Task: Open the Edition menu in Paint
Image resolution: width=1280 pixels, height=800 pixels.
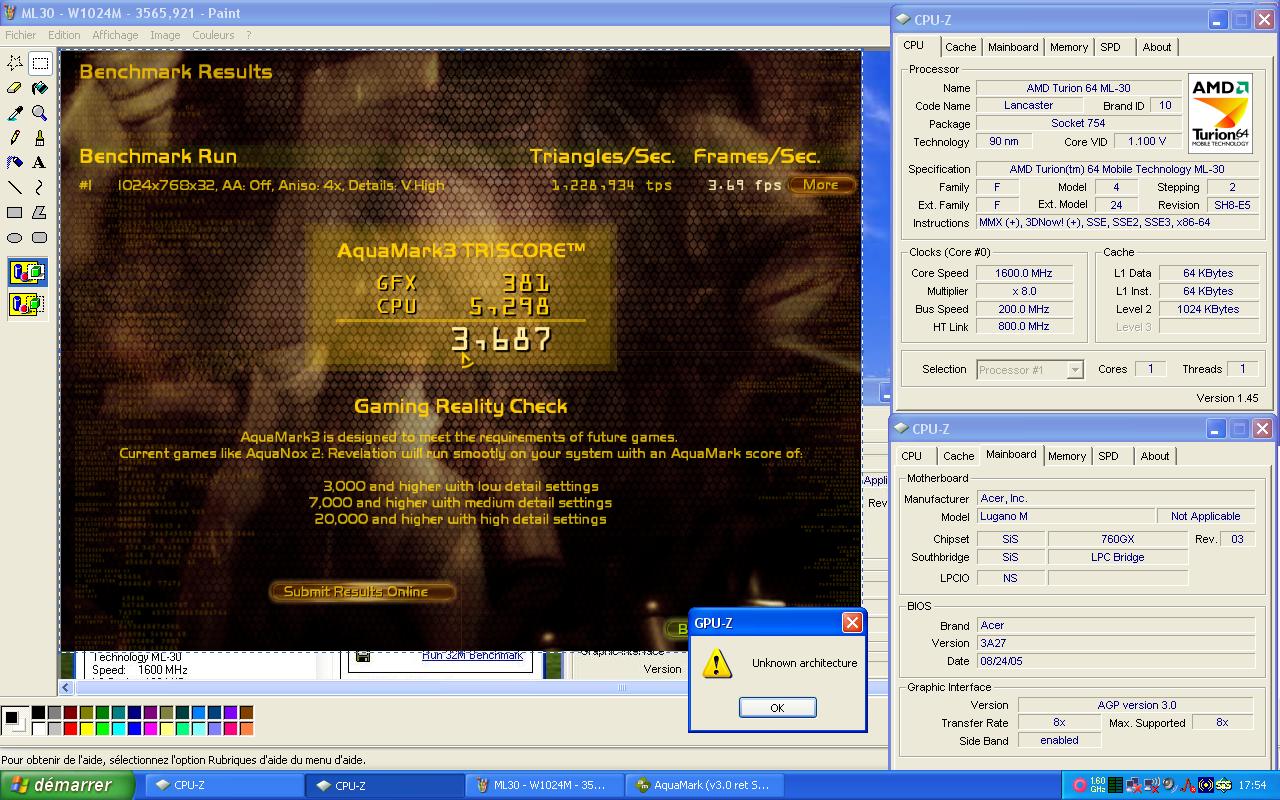Action: (64, 35)
